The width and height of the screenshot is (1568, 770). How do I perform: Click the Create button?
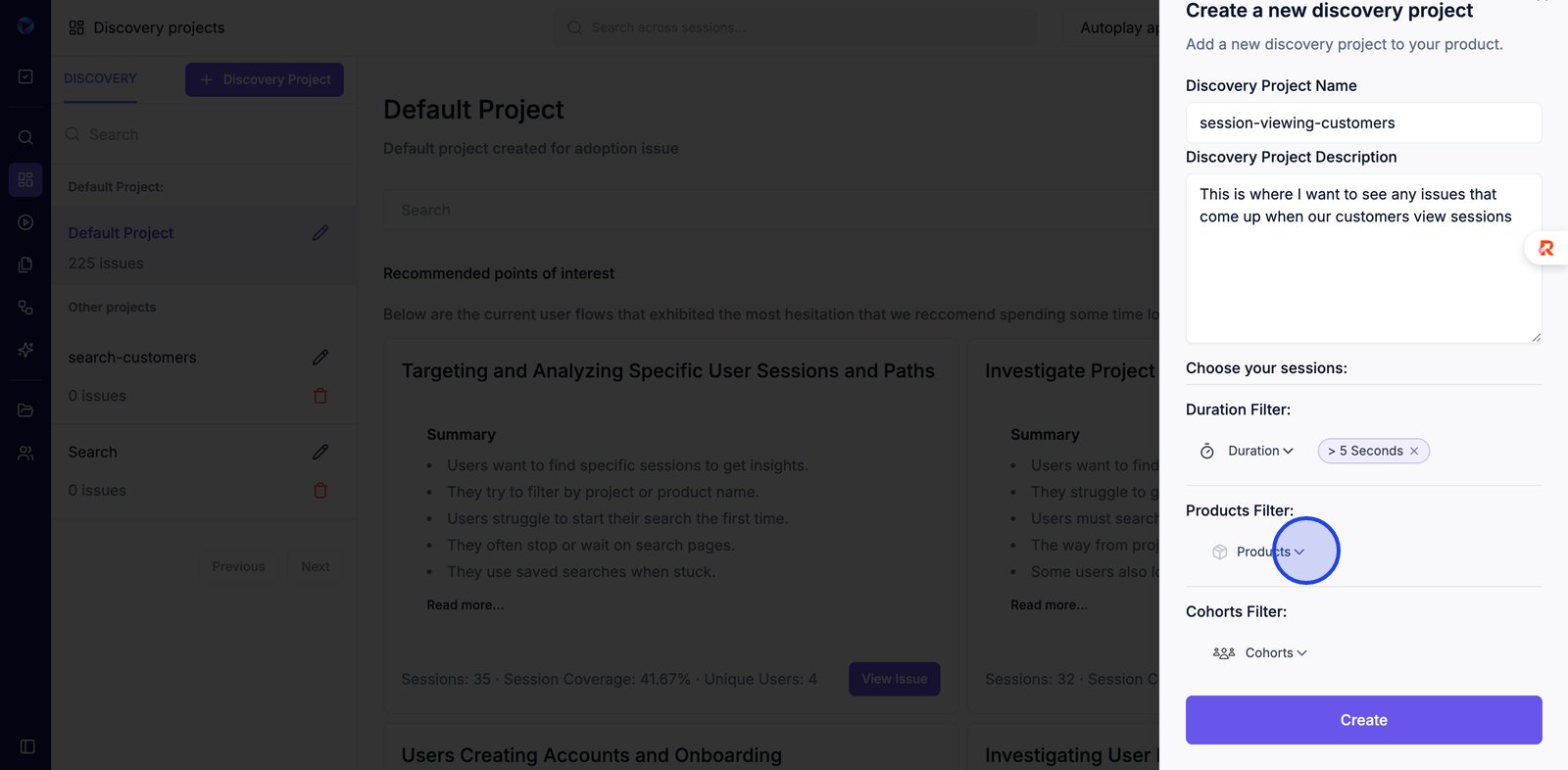point(1363,720)
